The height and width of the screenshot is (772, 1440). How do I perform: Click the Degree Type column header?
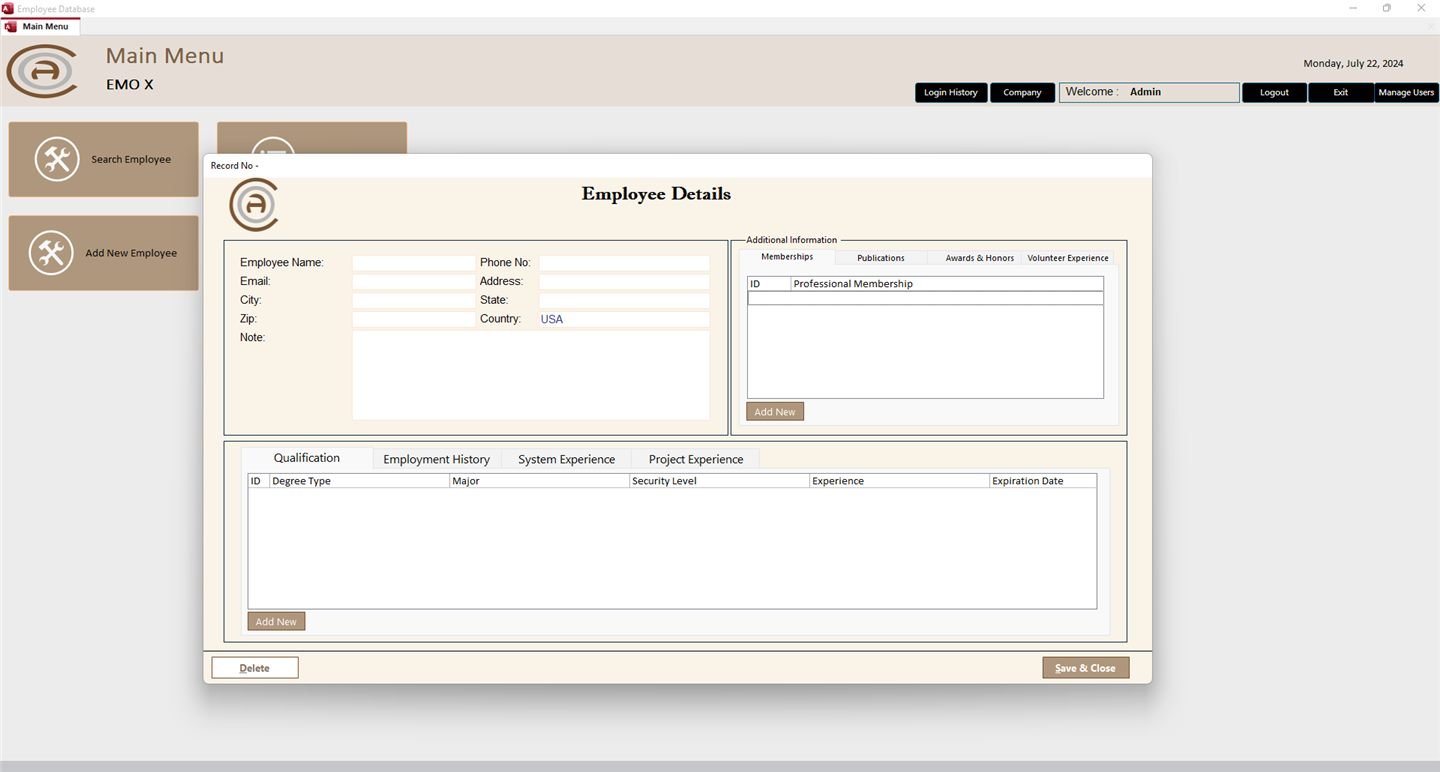[x=359, y=481]
